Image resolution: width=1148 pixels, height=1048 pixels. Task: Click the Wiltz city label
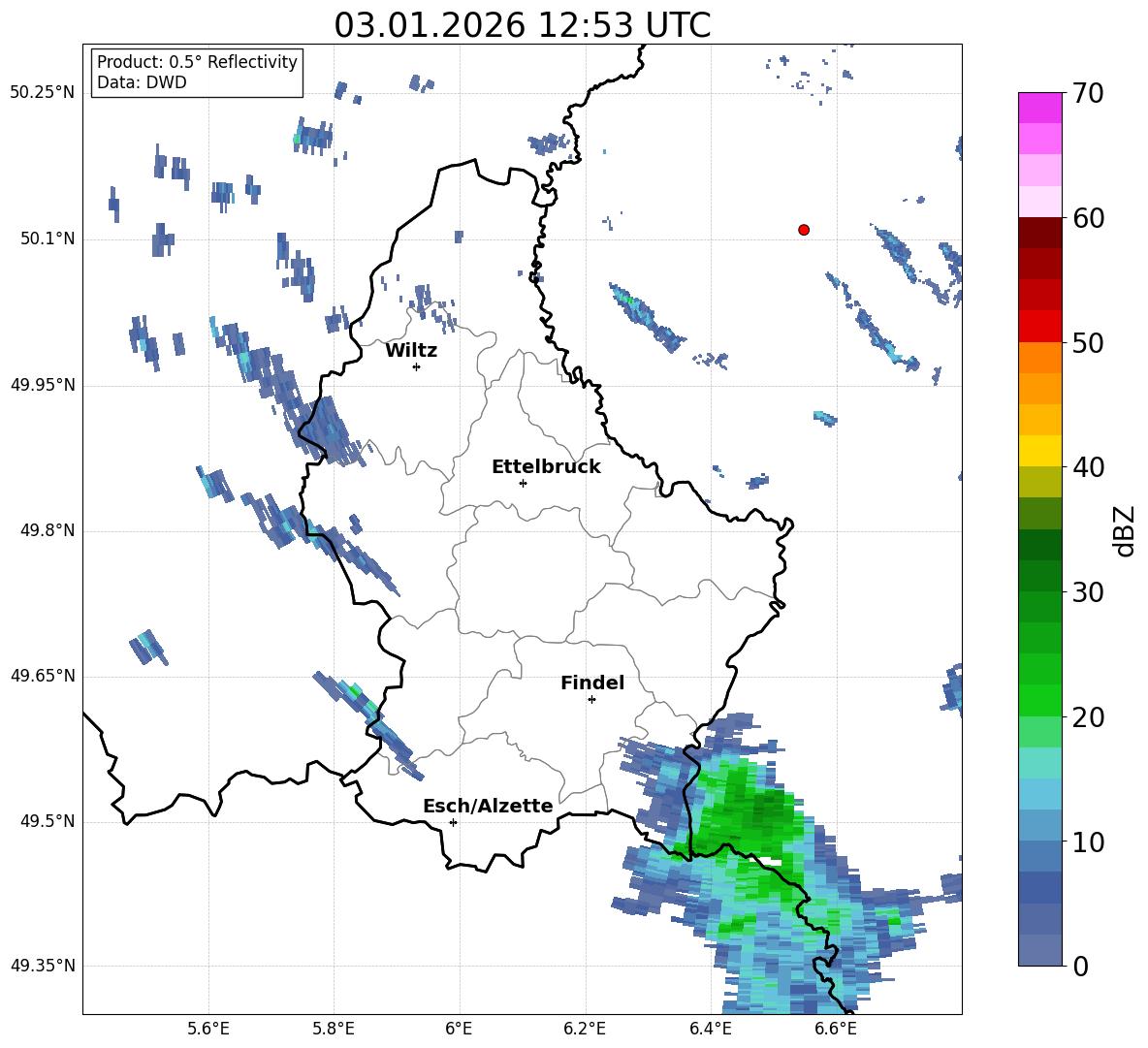tap(411, 351)
